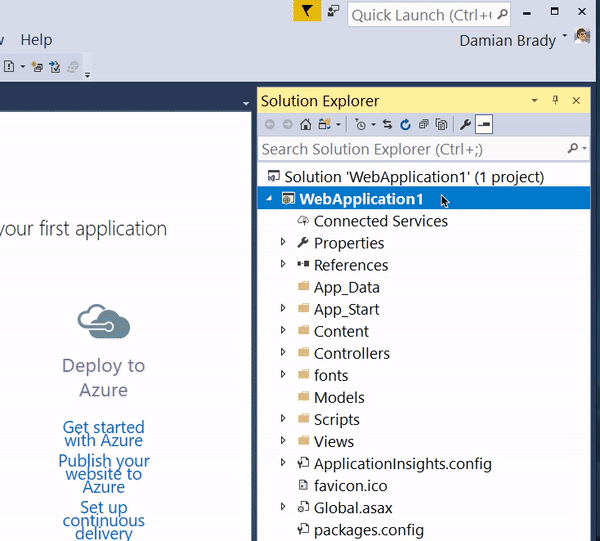
Task: Click the Collapse All icon
Action: [423, 124]
